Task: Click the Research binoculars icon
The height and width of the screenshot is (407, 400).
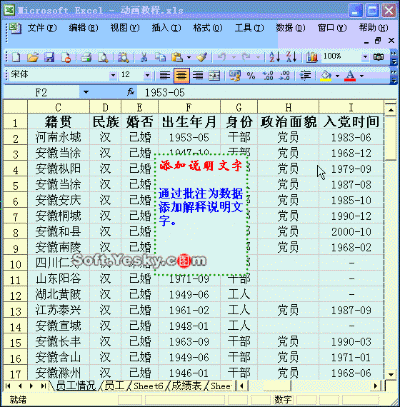Action: tap(123, 57)
